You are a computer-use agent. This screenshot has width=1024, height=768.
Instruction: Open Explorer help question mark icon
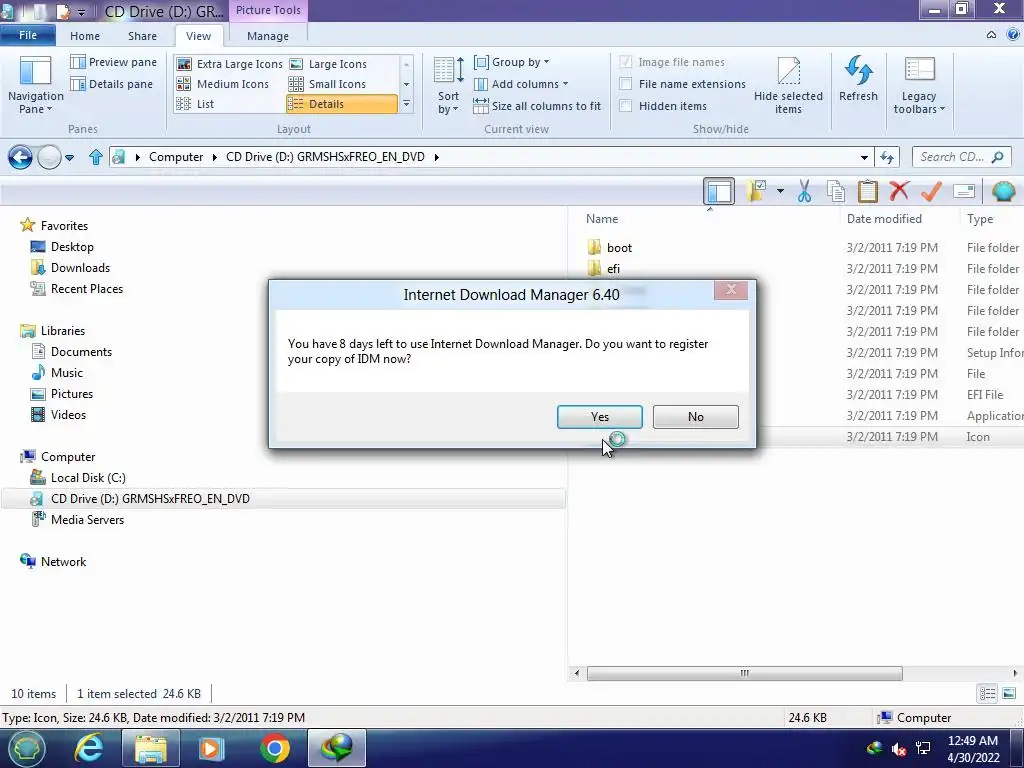pos(1014,35)
